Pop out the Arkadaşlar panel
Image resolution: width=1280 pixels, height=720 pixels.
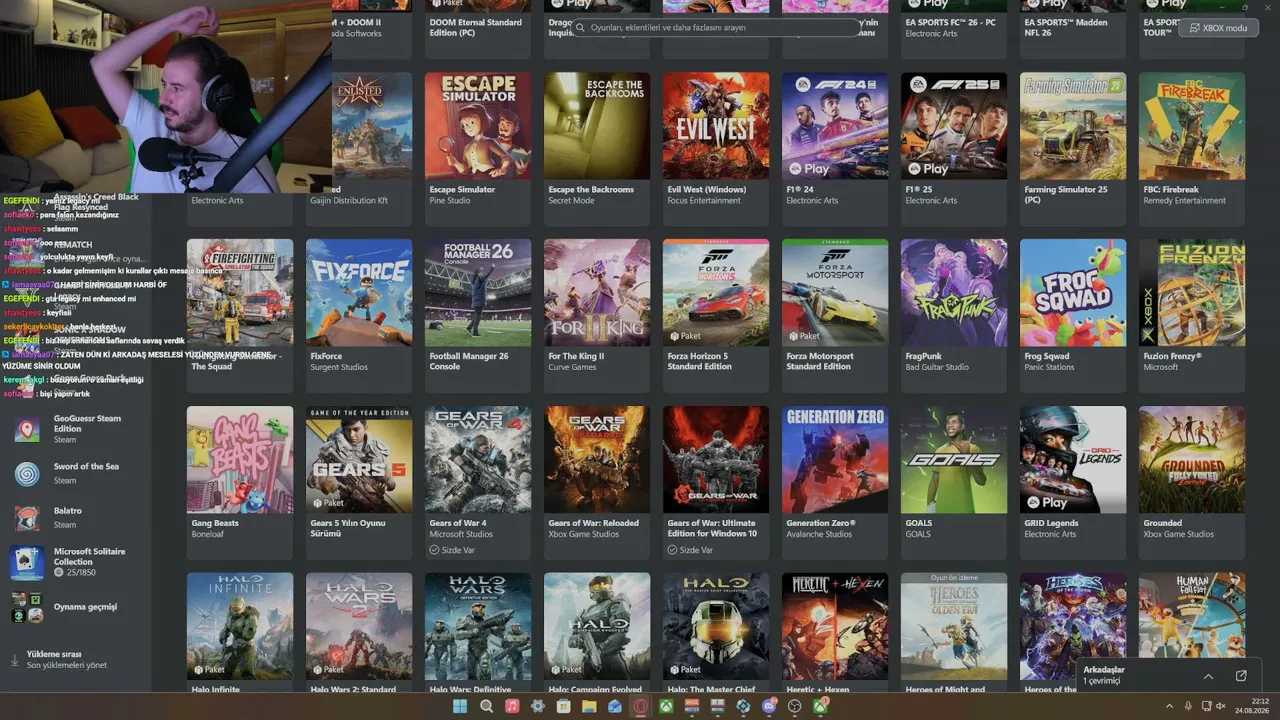pos(1241,676)
